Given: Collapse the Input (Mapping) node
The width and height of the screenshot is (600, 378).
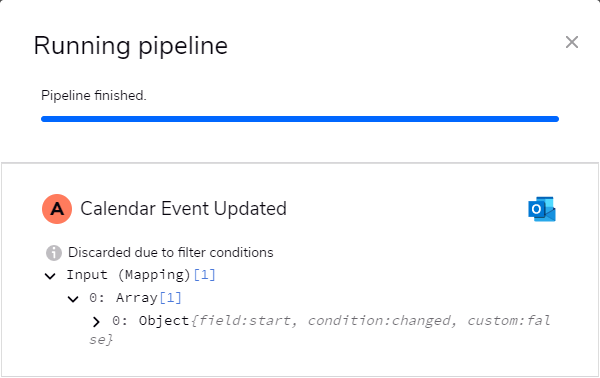Looking at the screenshot, I should point(50,276).
